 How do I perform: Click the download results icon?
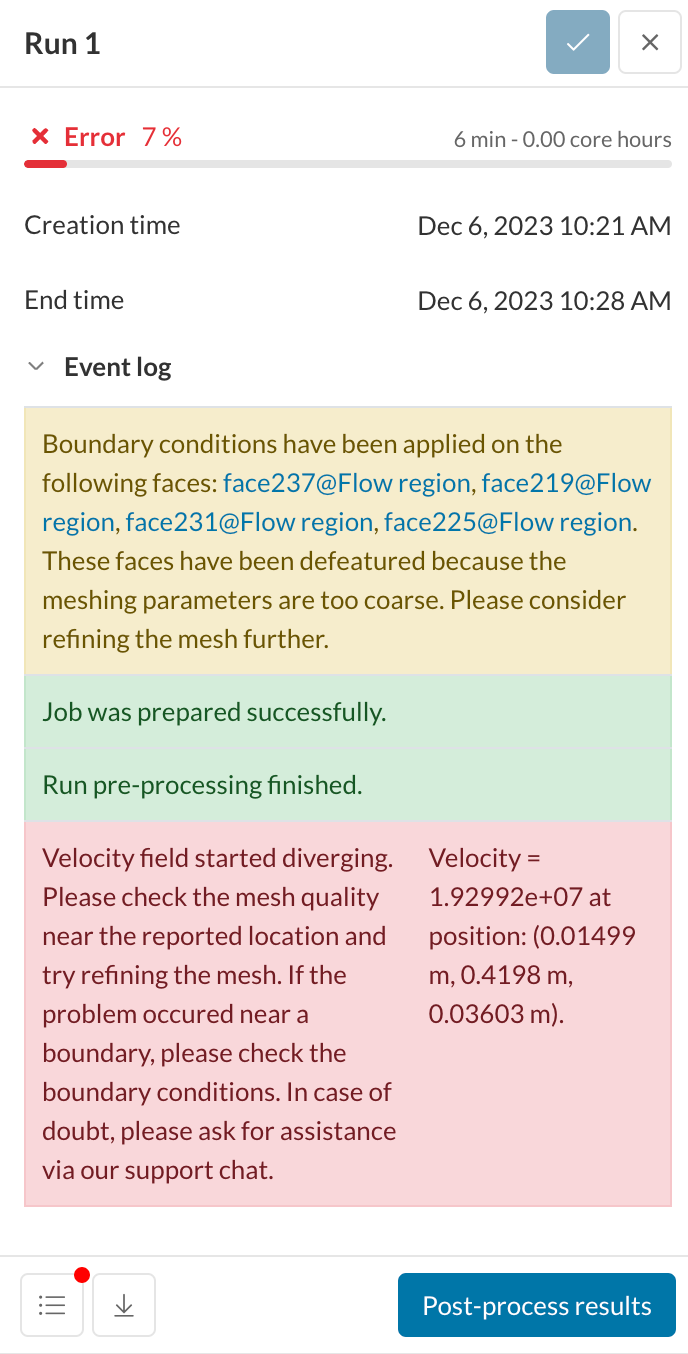tap(123, 1305)
